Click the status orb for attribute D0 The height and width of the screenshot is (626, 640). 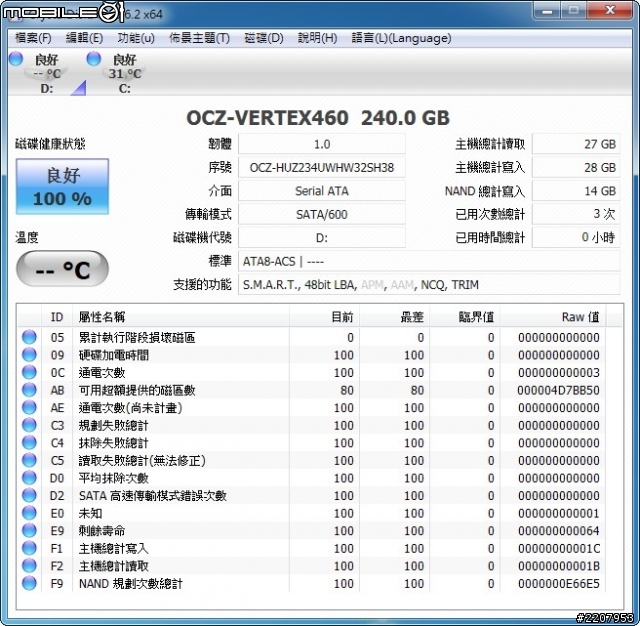(29, 477)
